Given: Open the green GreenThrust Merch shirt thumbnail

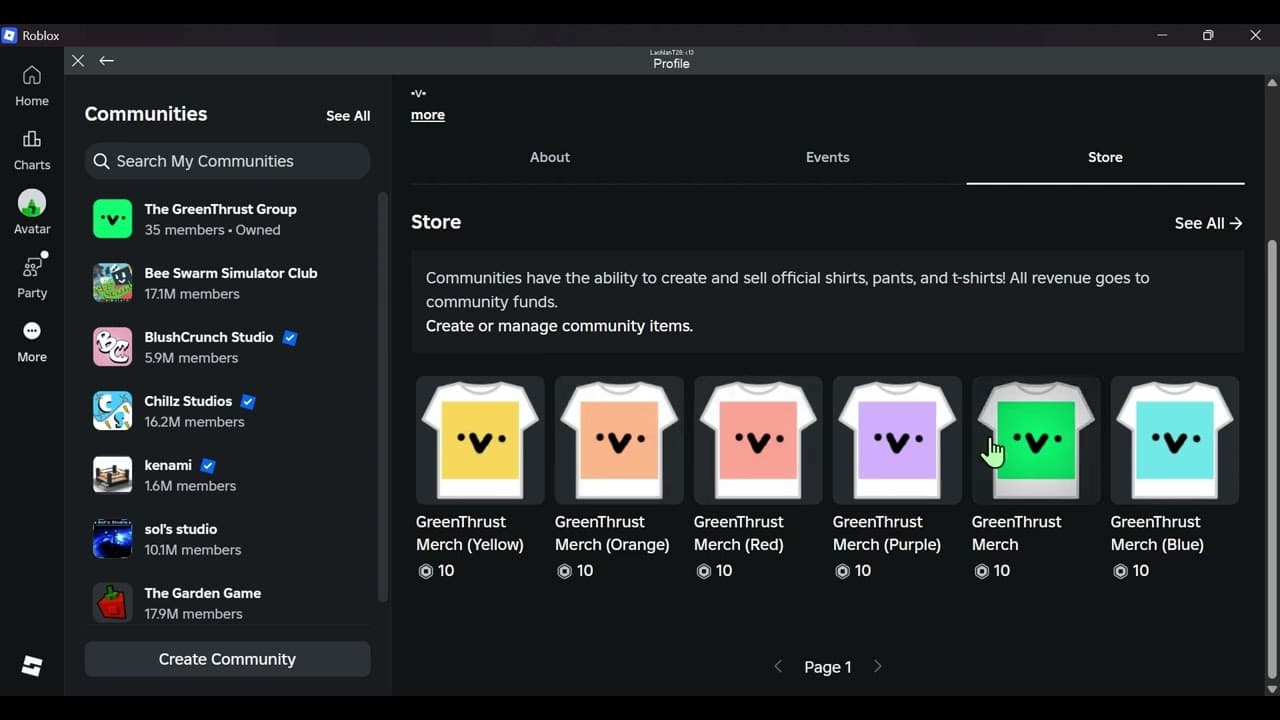Looking at the screenshot, I should click(x=1036, y=440).
